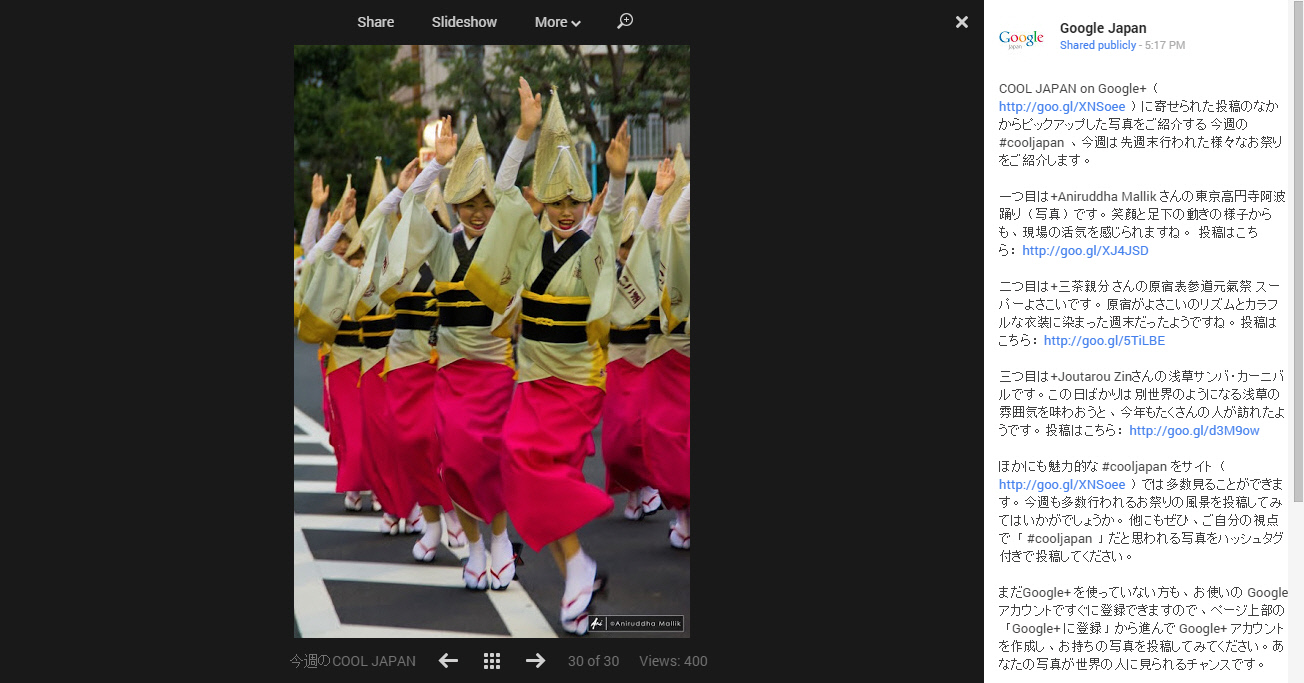Open the Google Japan profile name
The width and height of the screenshot is (1304, 683).
coord(1103,28)
